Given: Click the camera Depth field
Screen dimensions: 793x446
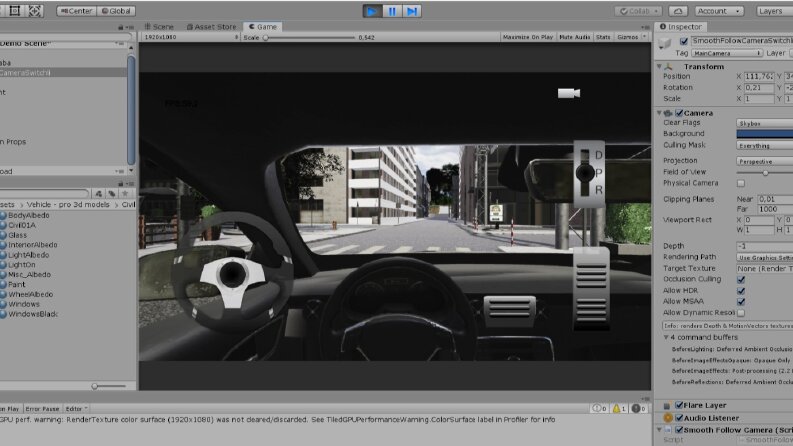Looking at the screenshot, I should pos(765,246).
